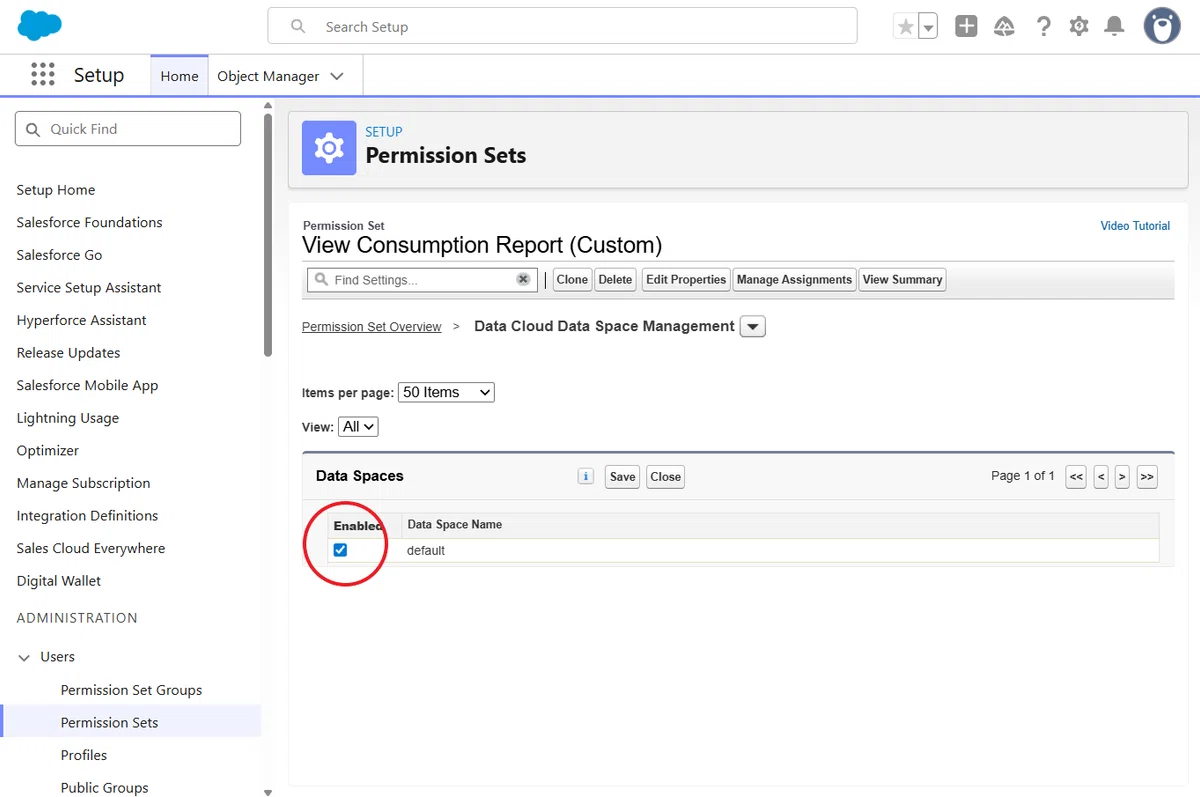Go to the last page of Data Spaces
This screenshot has width=1200, height=797.
tap(1147, 477)
